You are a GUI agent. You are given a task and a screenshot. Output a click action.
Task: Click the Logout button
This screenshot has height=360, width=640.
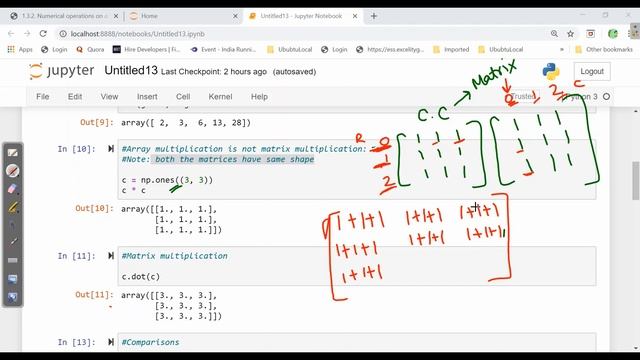point(592,71)
